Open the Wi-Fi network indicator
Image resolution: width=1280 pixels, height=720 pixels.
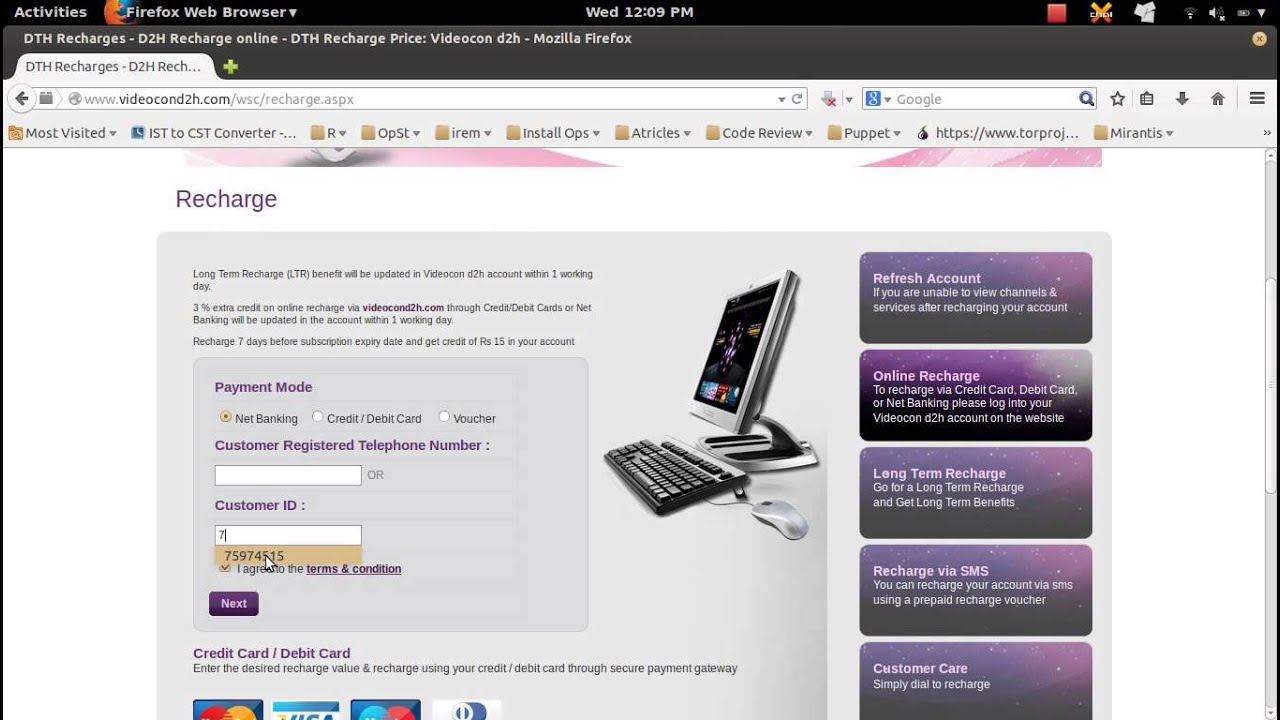pyautogui.click(x=1190, y=13)
